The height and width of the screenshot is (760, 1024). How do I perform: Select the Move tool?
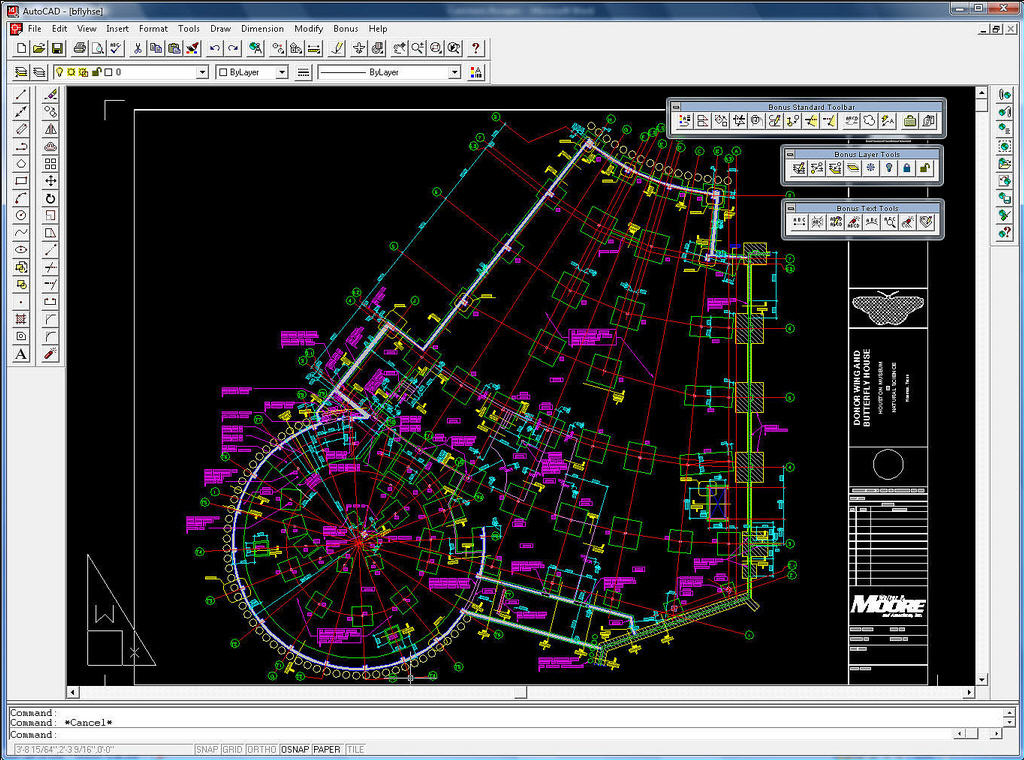tap(50, 181)
